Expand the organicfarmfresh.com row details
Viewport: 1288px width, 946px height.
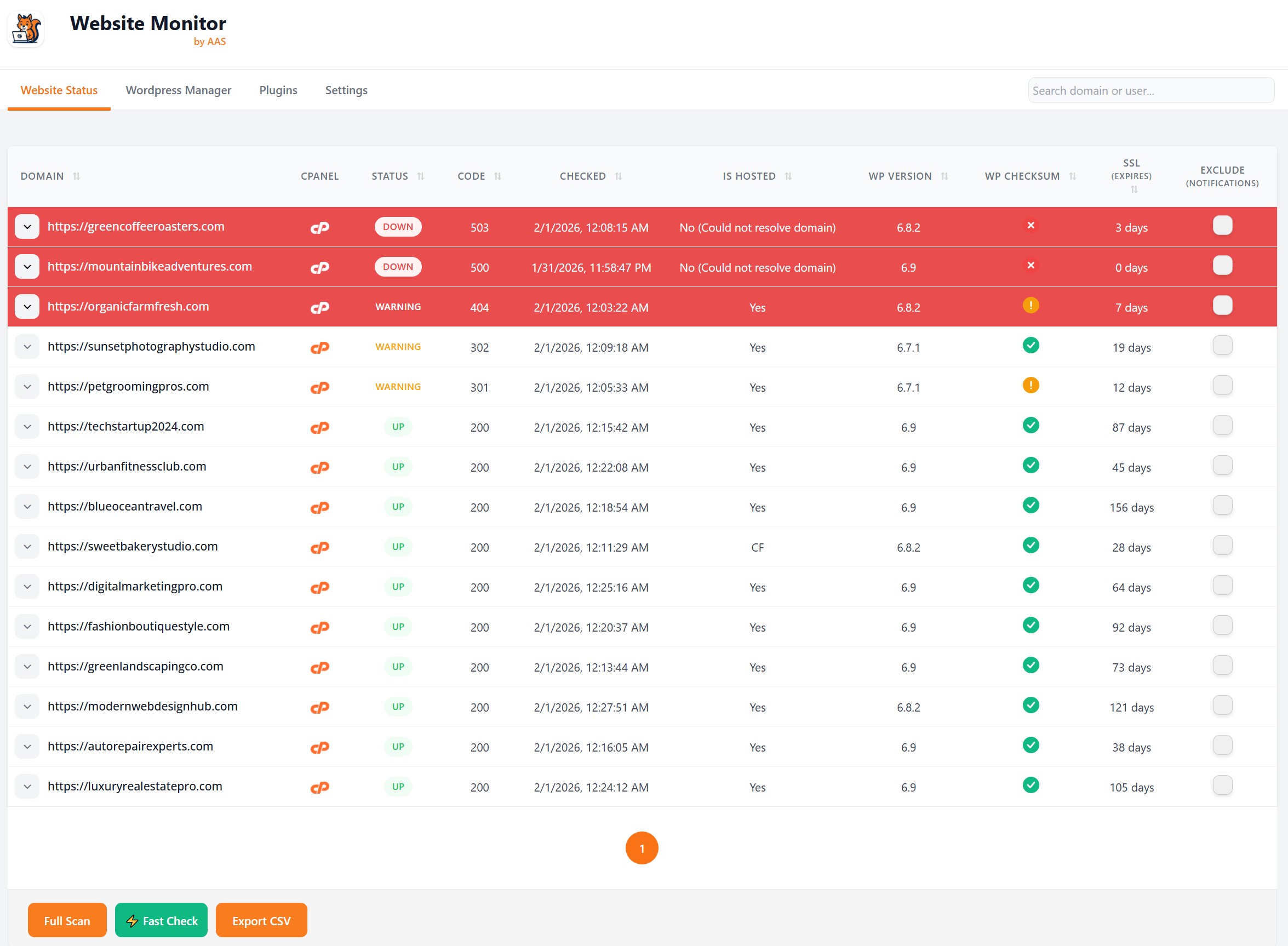27,307
